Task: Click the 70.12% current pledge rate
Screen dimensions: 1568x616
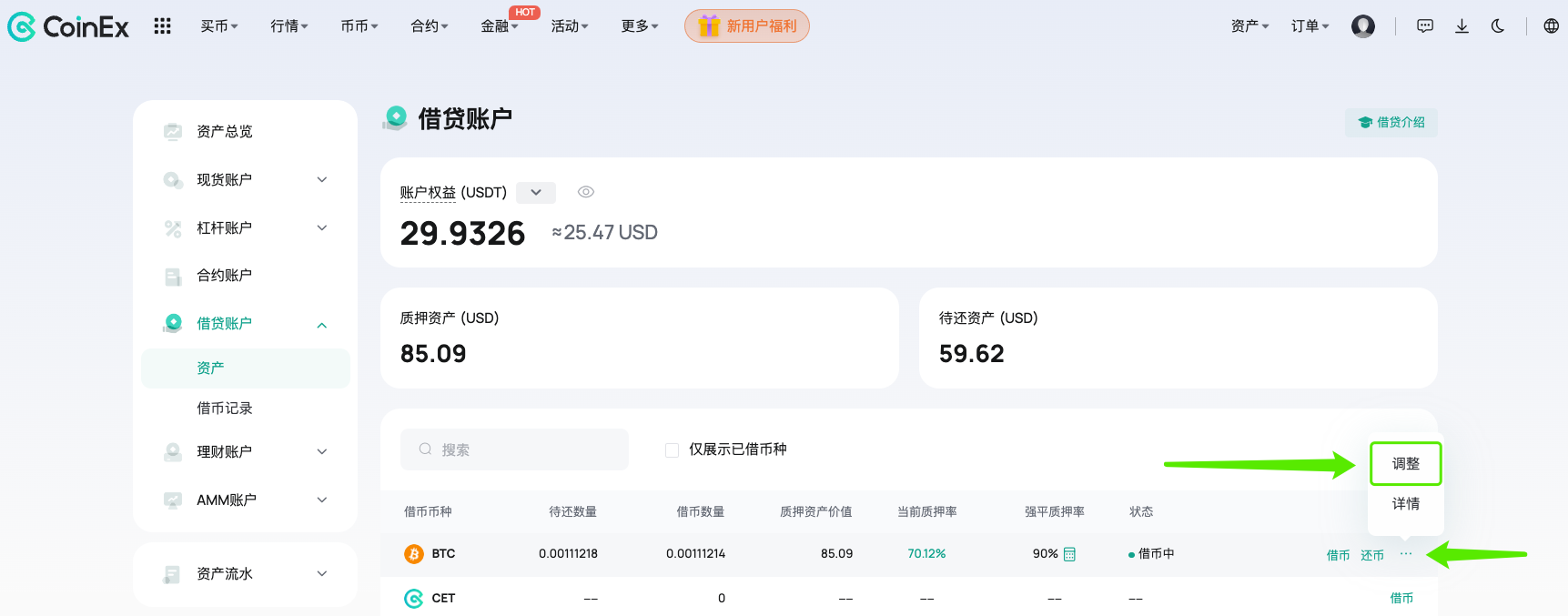Action: pos(926,553)
